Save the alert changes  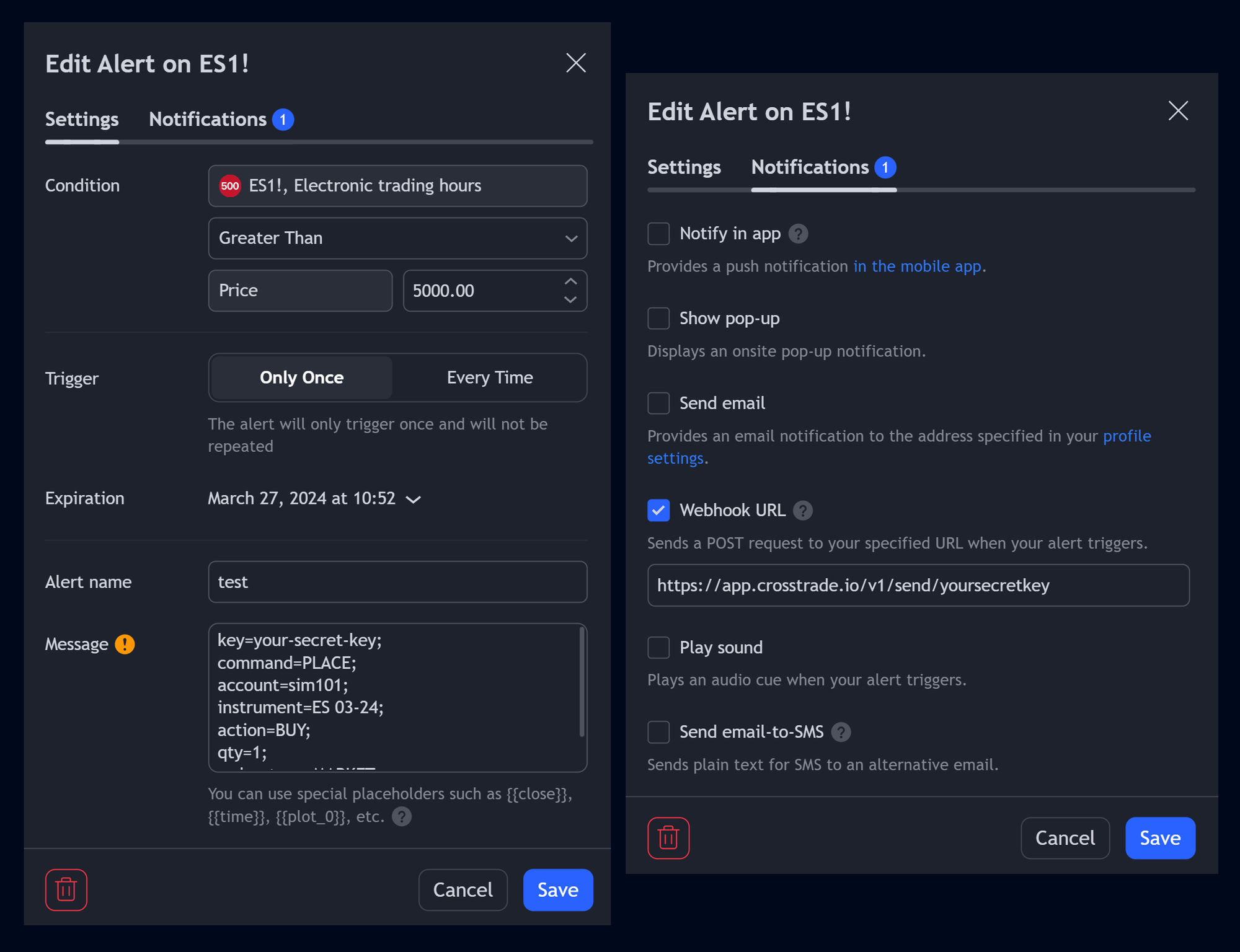557,889
